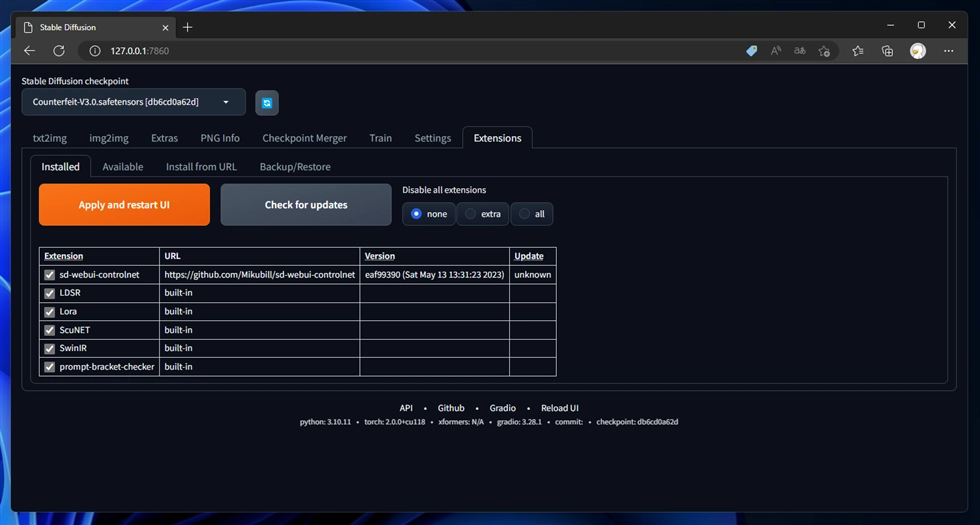The height and width of the screenshot is (525, 980).
Task: Toggle the Lora extension checkbox
Action: click(49, 311)
